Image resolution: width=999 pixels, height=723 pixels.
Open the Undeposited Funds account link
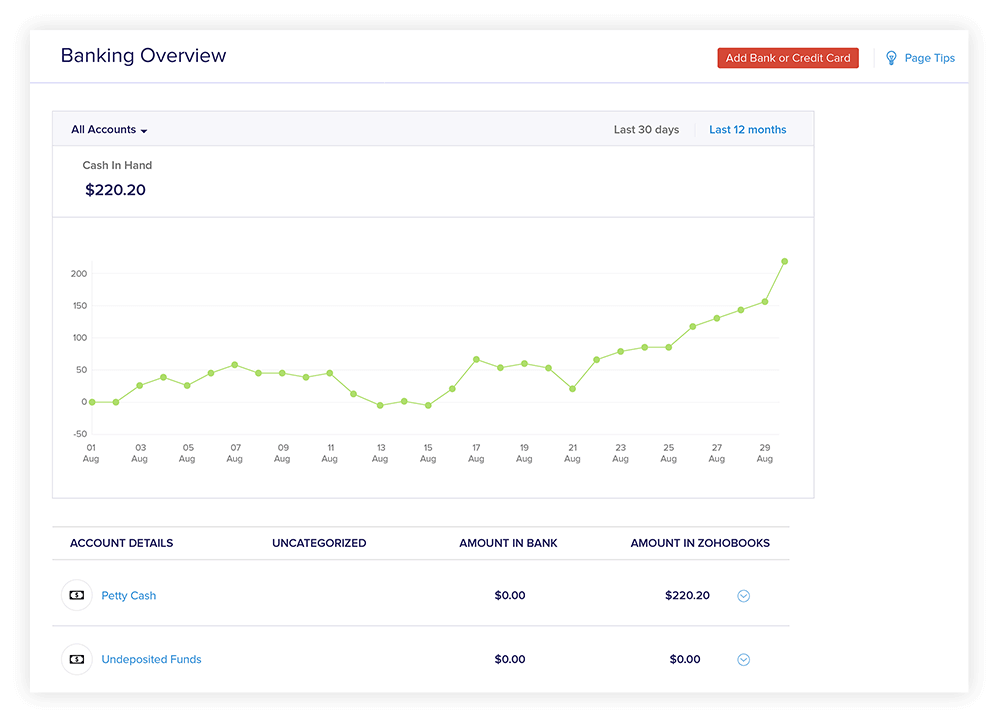(151, 659)
